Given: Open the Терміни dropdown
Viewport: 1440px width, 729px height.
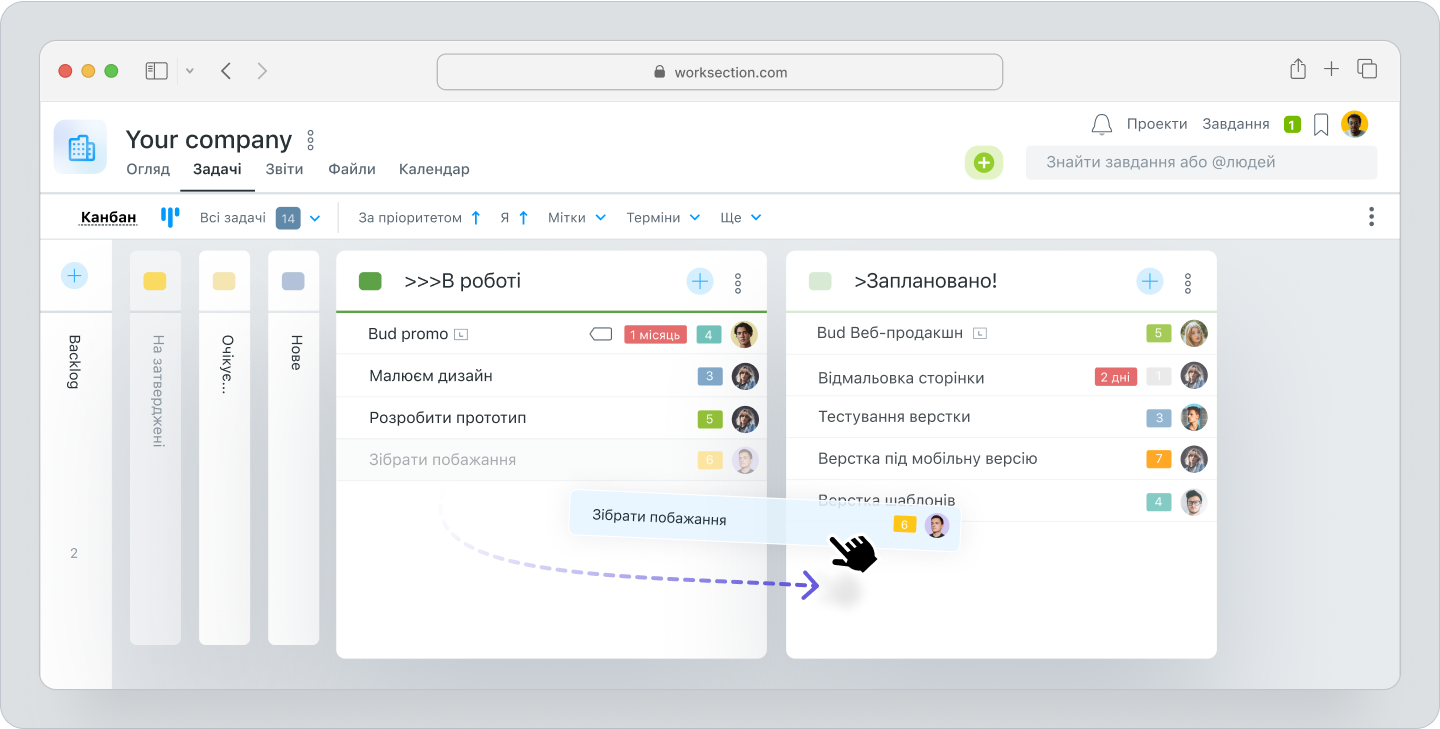Looking at the screenshot, I should 663,217.
